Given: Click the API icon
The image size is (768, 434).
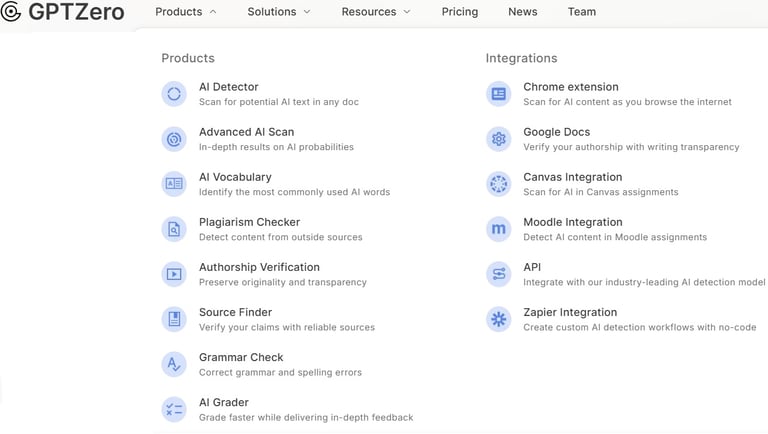Looking at the screenshot, I should click(x=499, y=274).
